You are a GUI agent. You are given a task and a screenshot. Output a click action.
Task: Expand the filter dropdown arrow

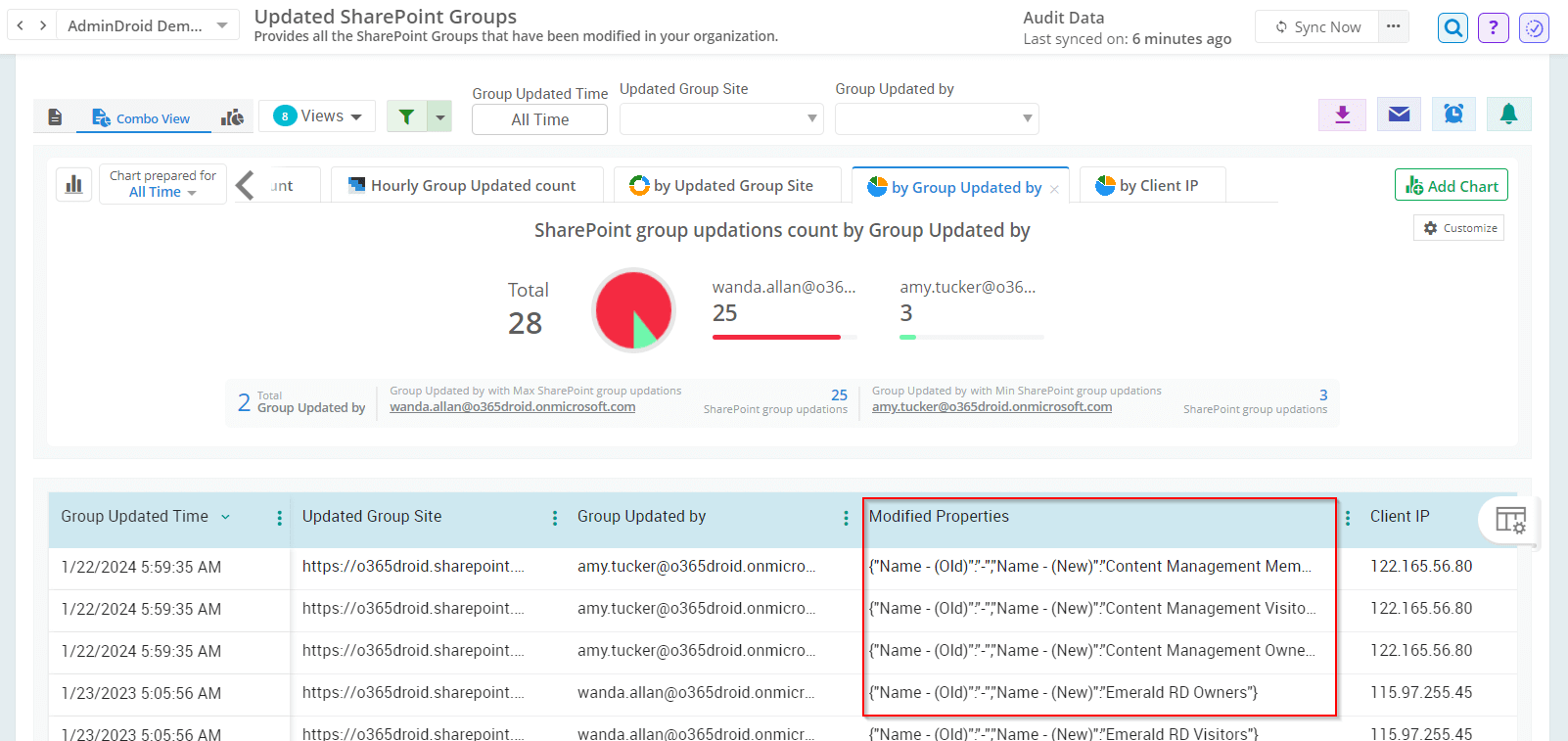tap(440, 117)
